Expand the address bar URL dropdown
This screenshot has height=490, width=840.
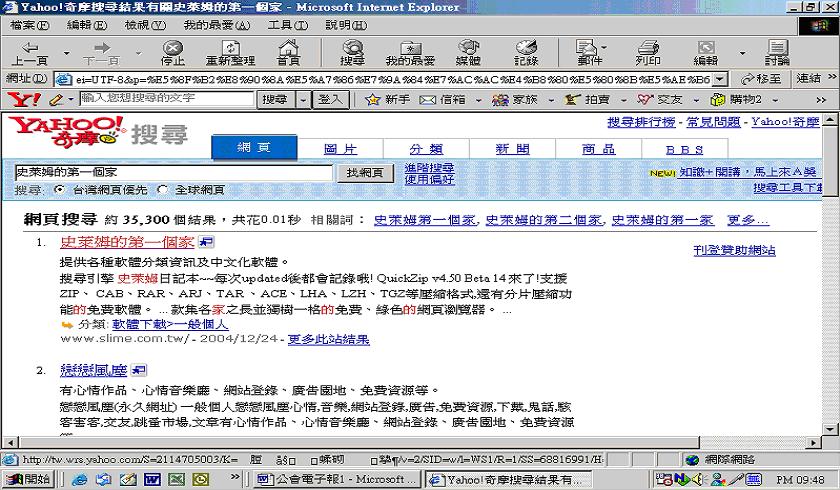pyautogui.click(x=718, y=79)
